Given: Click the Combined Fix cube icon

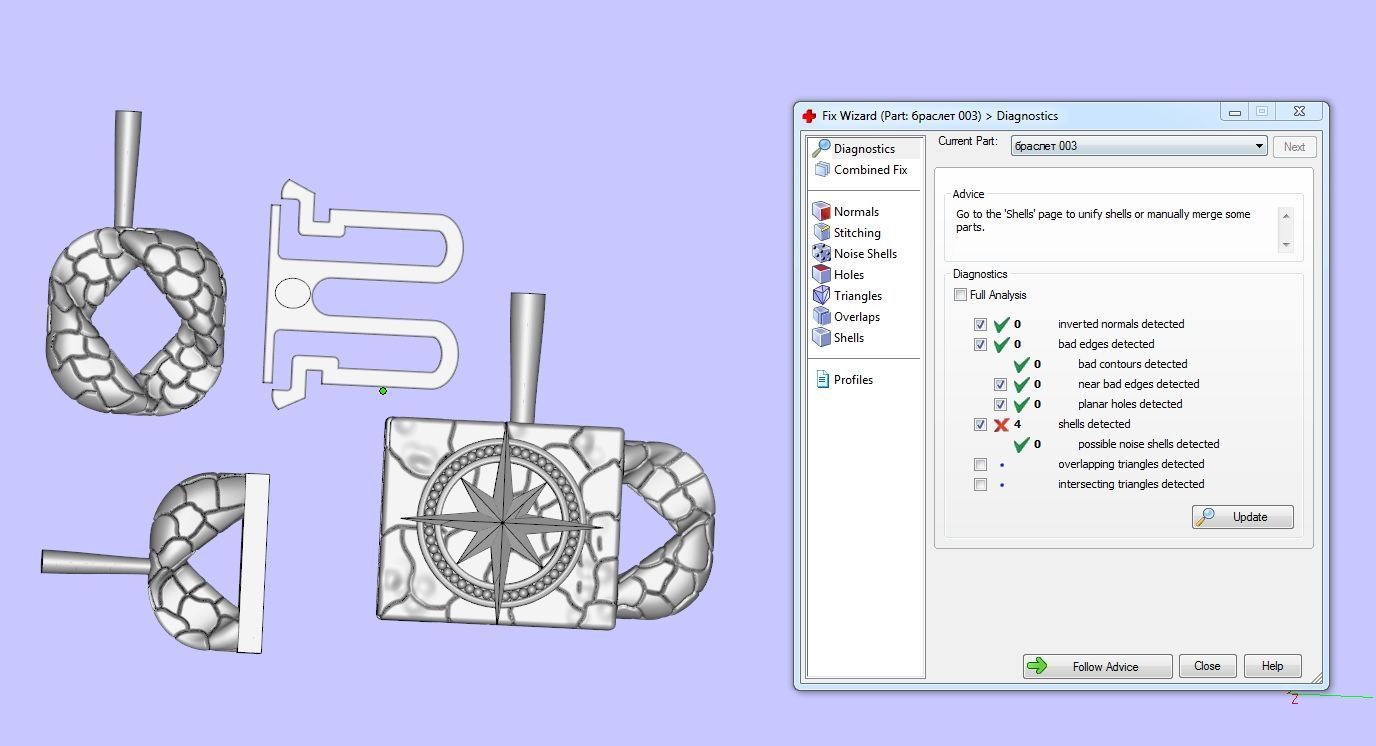Looking at the screenshot, I should click(822, 170).
